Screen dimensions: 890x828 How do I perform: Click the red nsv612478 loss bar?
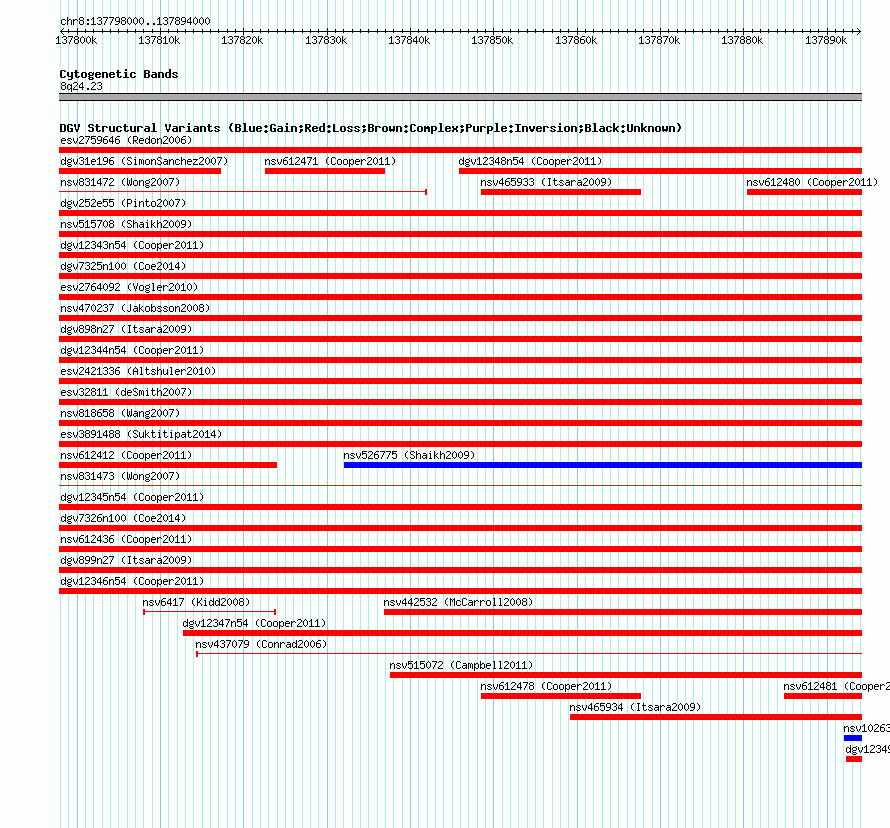(561, 696)
